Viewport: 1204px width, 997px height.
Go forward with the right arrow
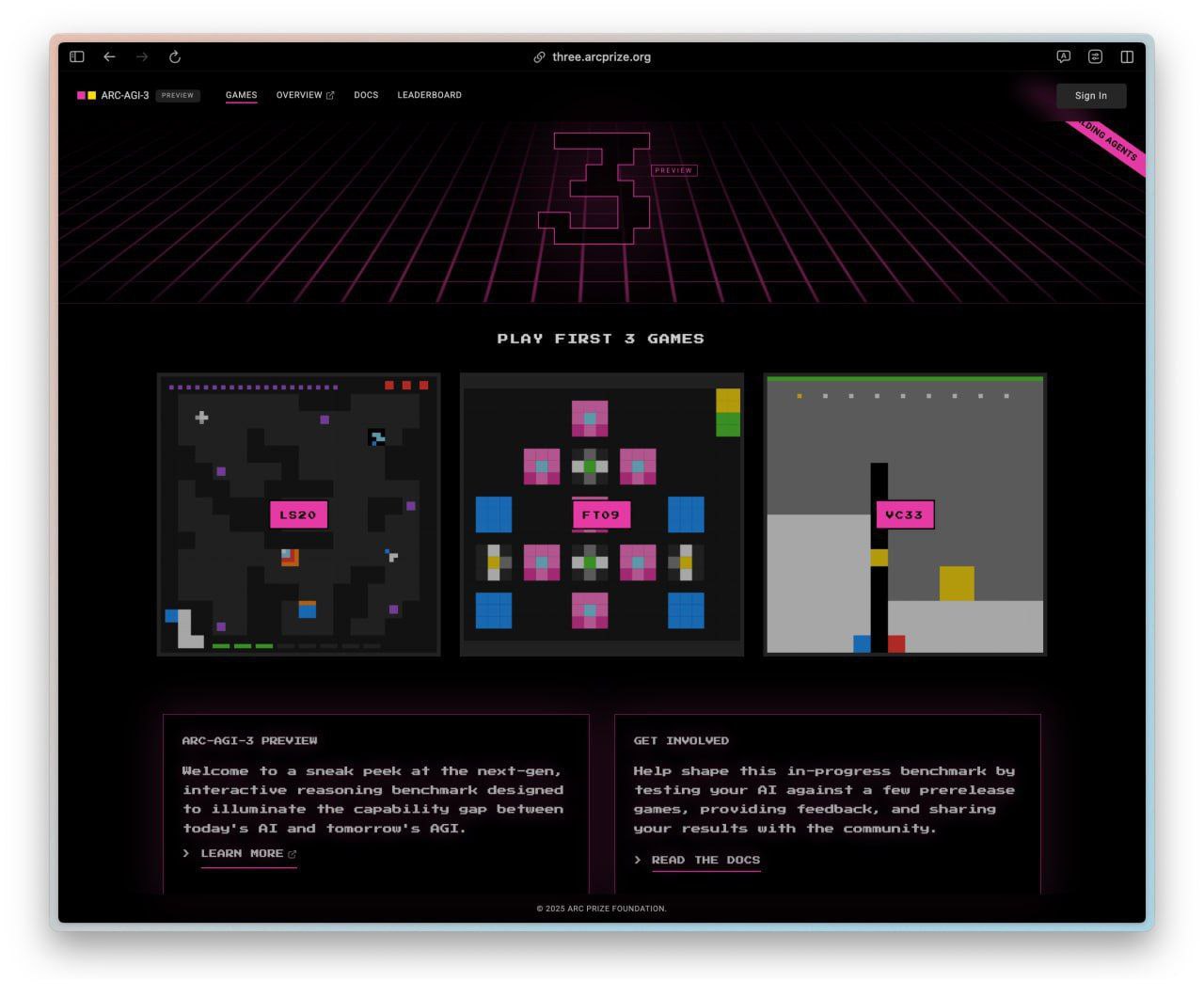[x=142, y=56]
